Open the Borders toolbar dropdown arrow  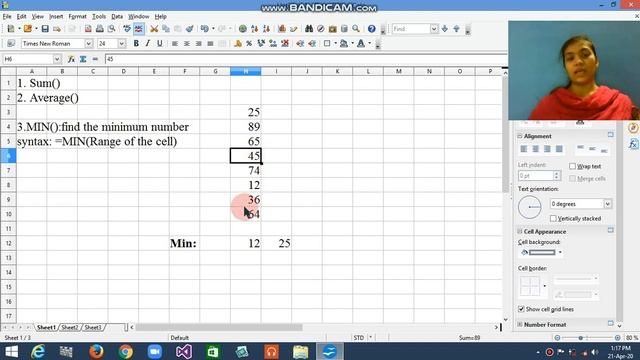[x=336, y=43]
